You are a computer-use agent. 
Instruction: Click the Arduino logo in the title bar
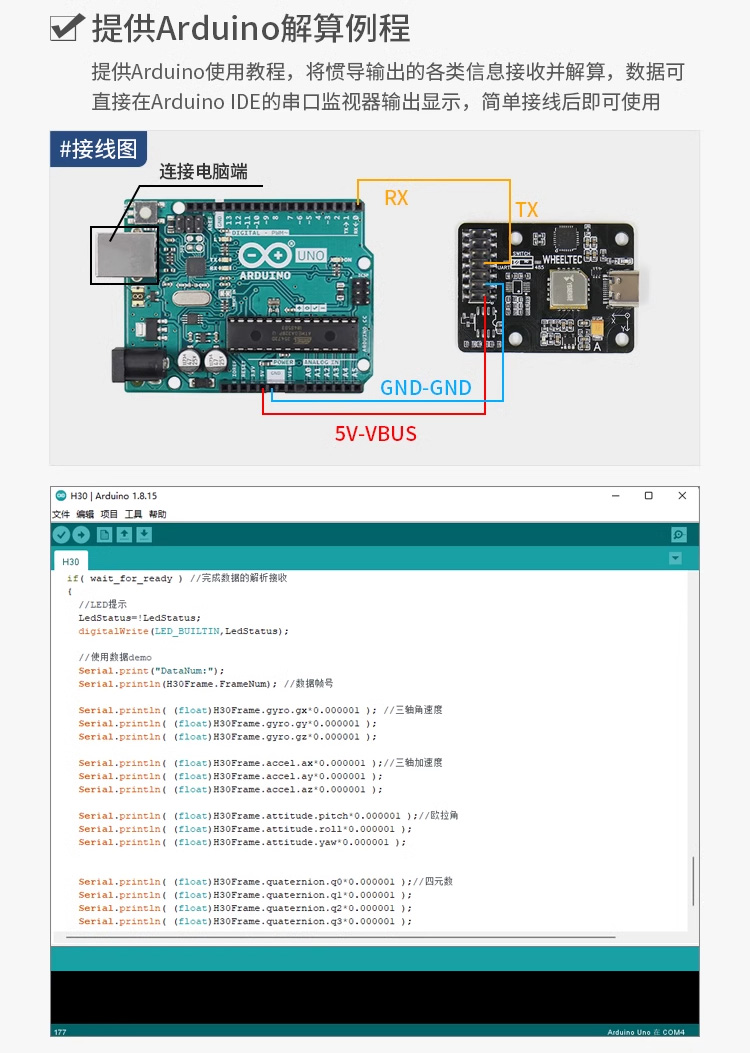click(x=60, y=496)
